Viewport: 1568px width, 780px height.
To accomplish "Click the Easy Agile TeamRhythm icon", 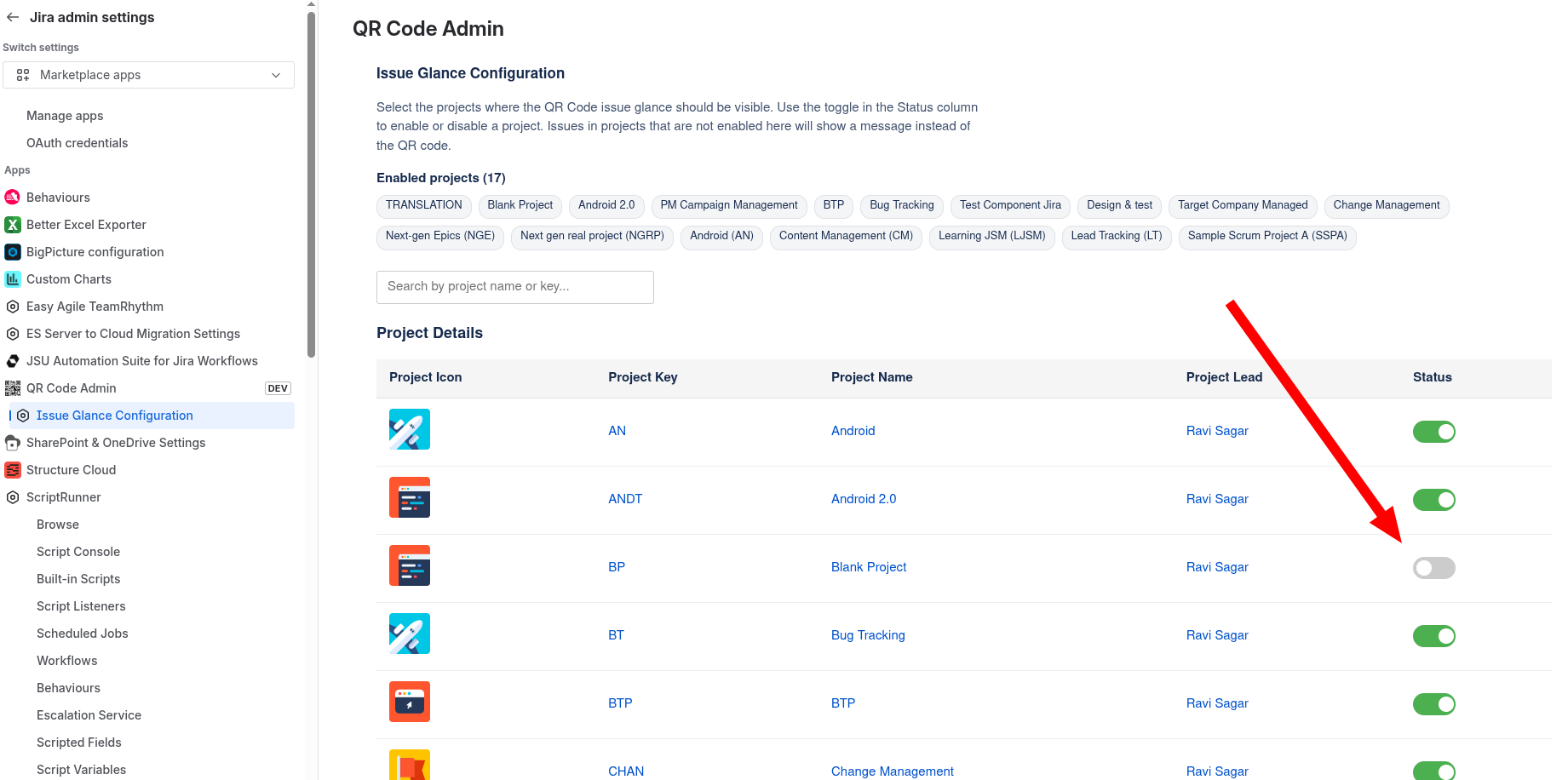I will (x=13, y=307).
